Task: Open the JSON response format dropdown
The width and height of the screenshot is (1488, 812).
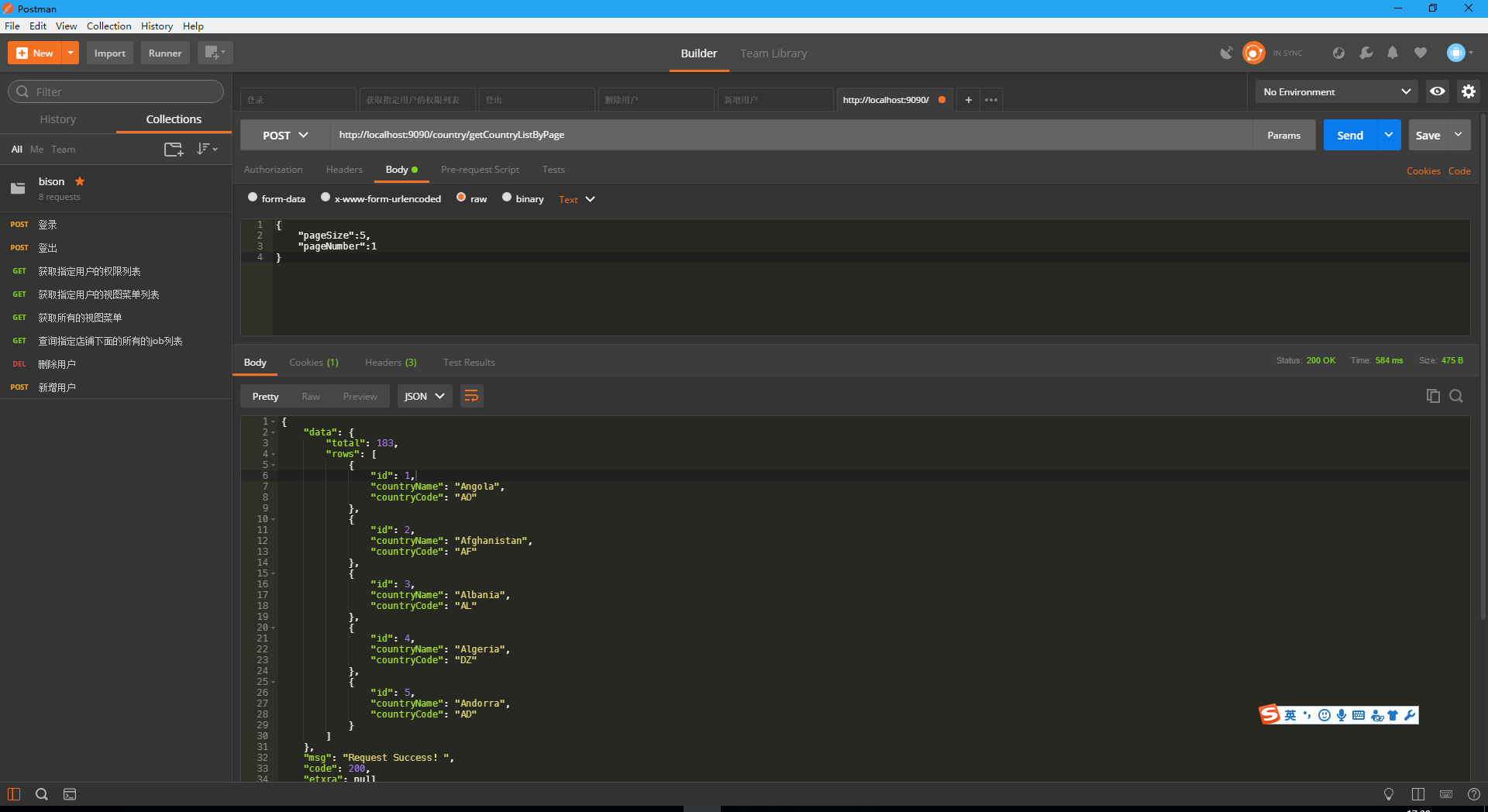Action: point(424,396)
